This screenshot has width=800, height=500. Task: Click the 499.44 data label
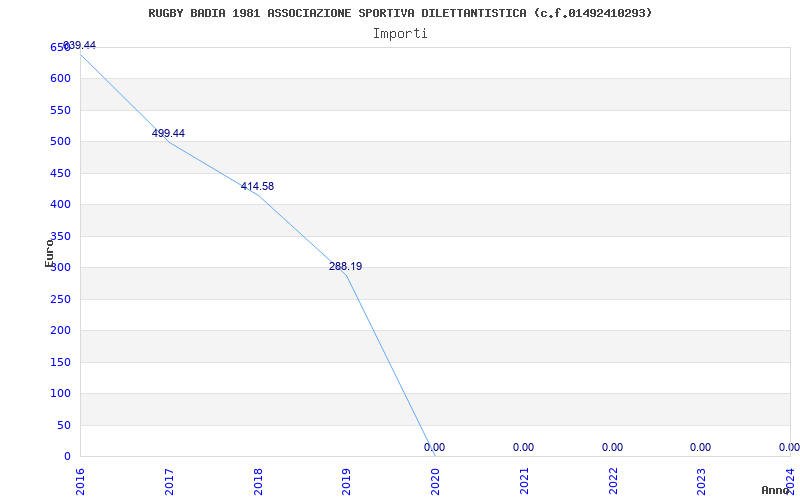(x=168, y=133)
